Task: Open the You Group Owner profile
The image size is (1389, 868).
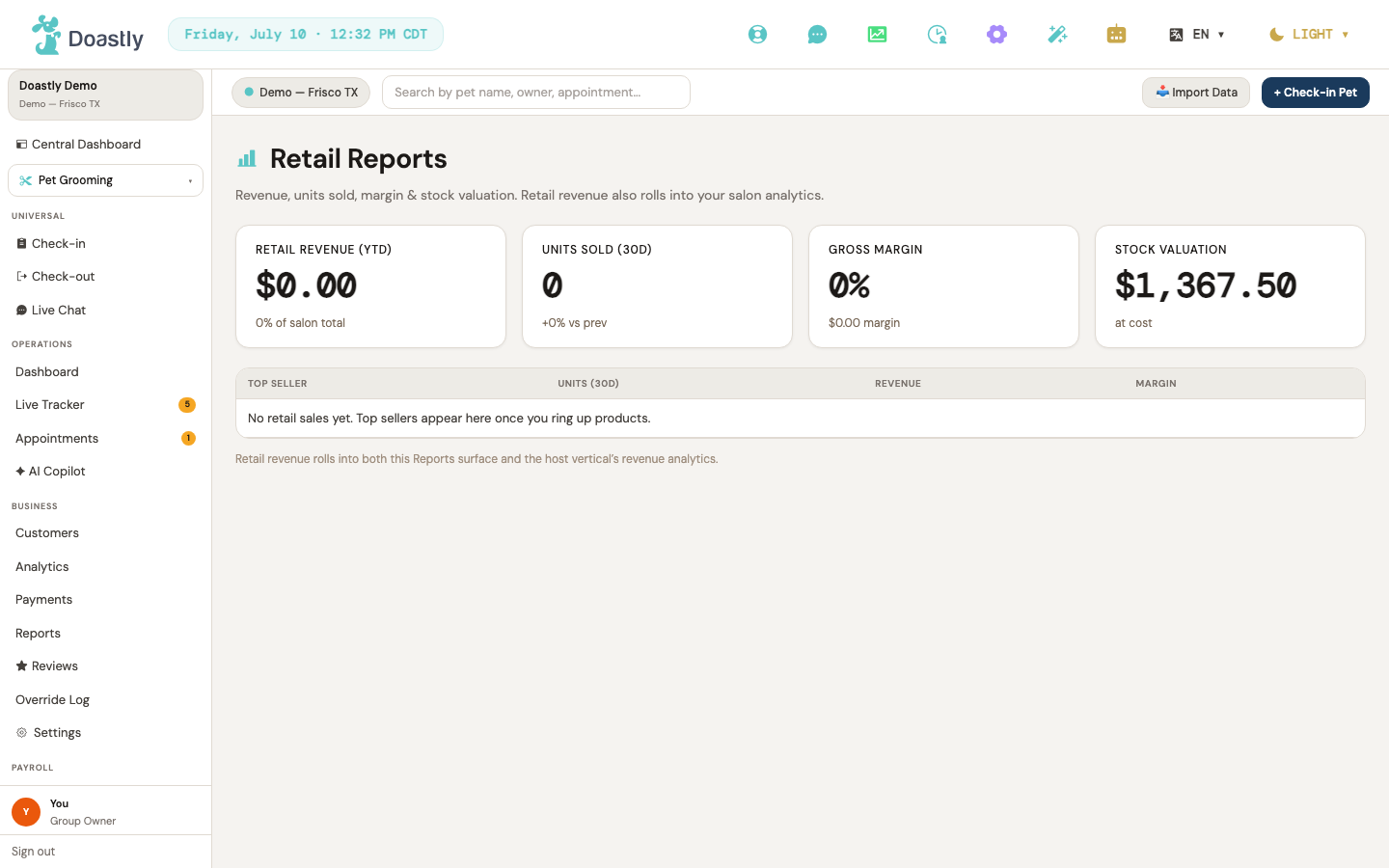Action: [x=105, y=812]
